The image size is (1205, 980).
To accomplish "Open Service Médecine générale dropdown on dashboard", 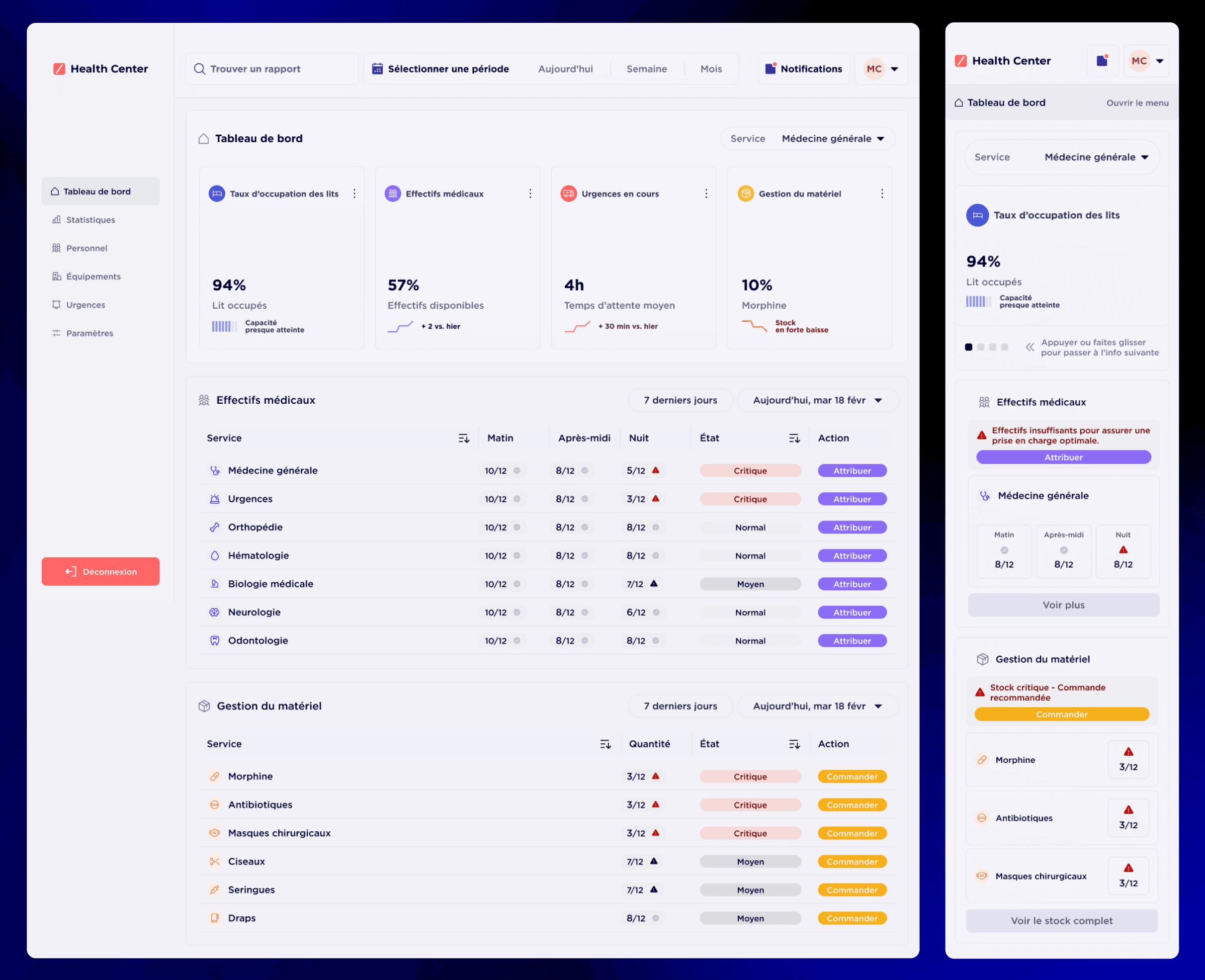I will 808,139.
